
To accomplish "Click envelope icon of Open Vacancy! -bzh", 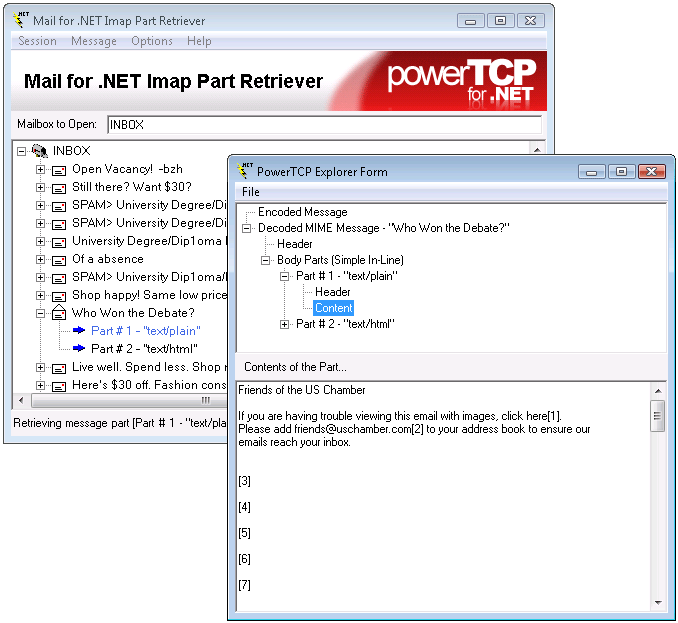I will point(59,170).
